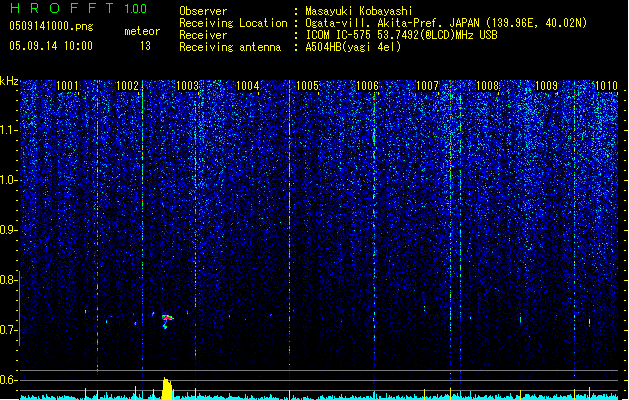Image resolution: width=629 pixels, height=400 pixels.
Task: Click the HROFFT program title
Action: [62, 8]
